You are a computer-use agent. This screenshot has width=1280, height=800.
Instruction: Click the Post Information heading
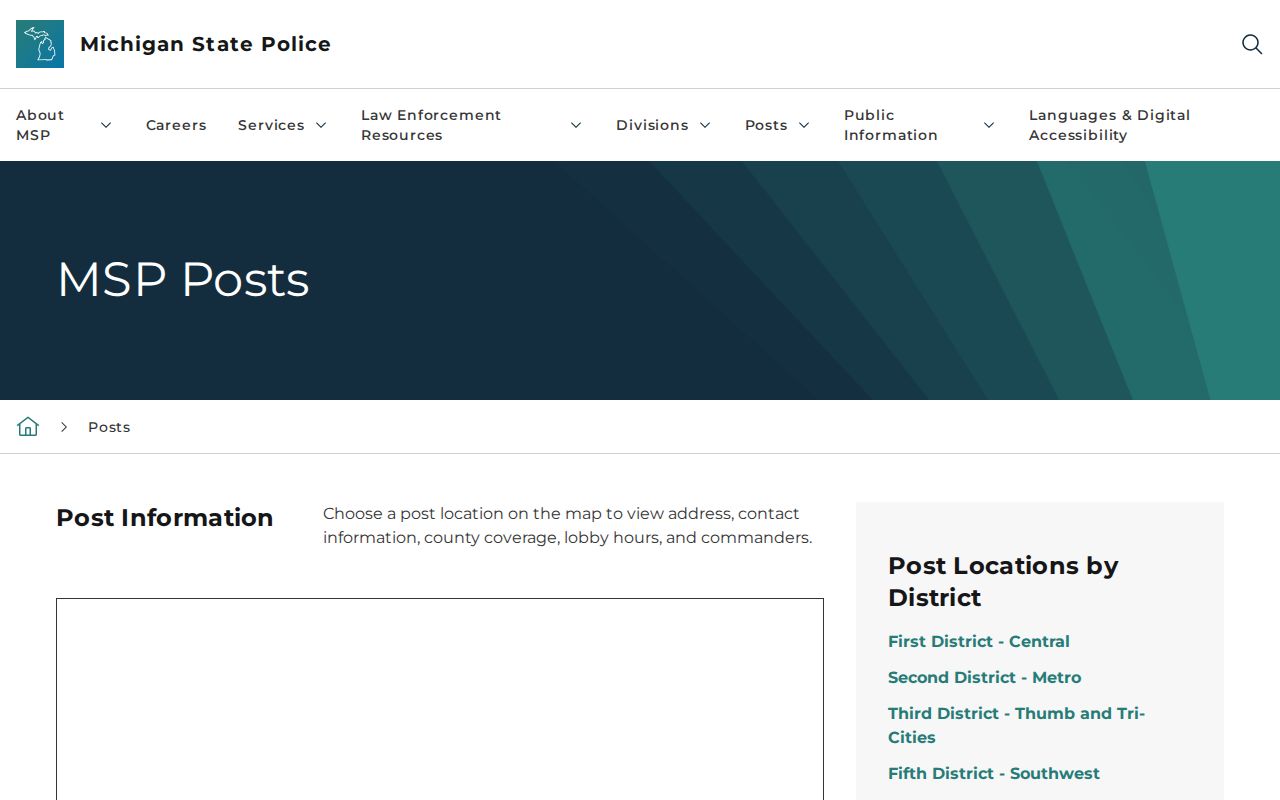[x=165, y=518]
